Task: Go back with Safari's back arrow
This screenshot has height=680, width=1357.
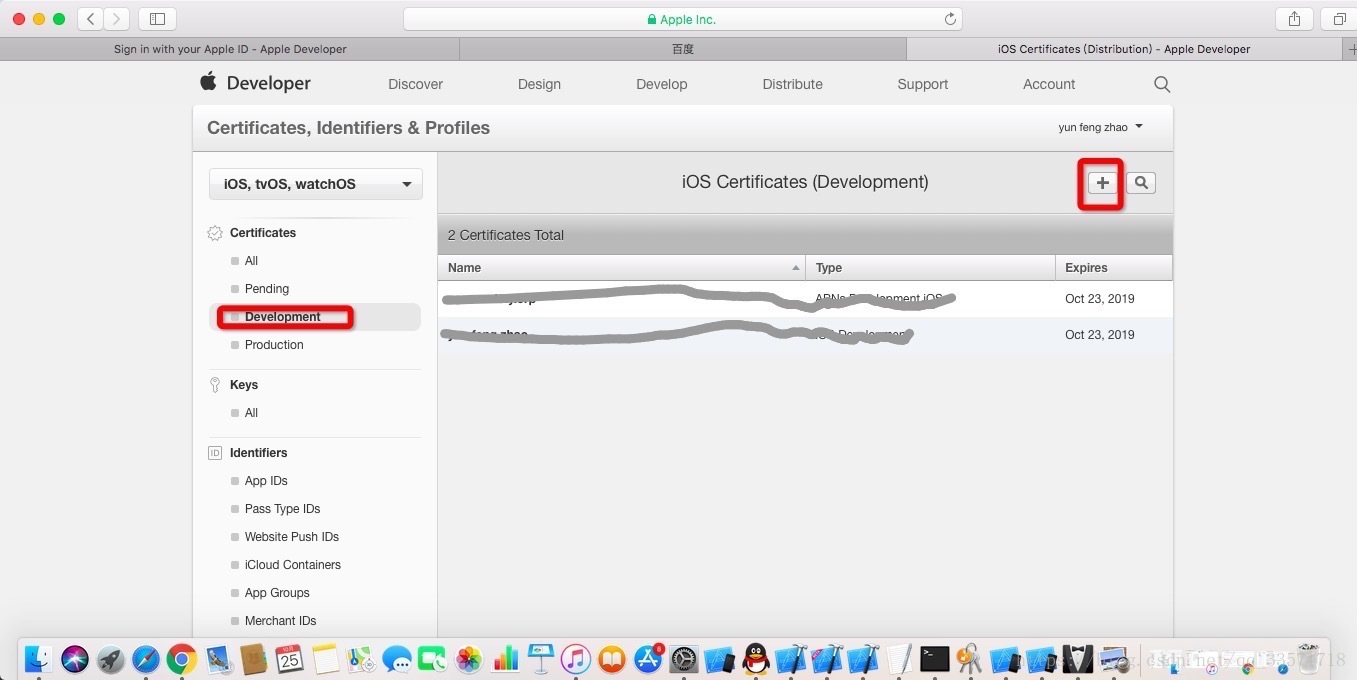Action: coord(90,19)
